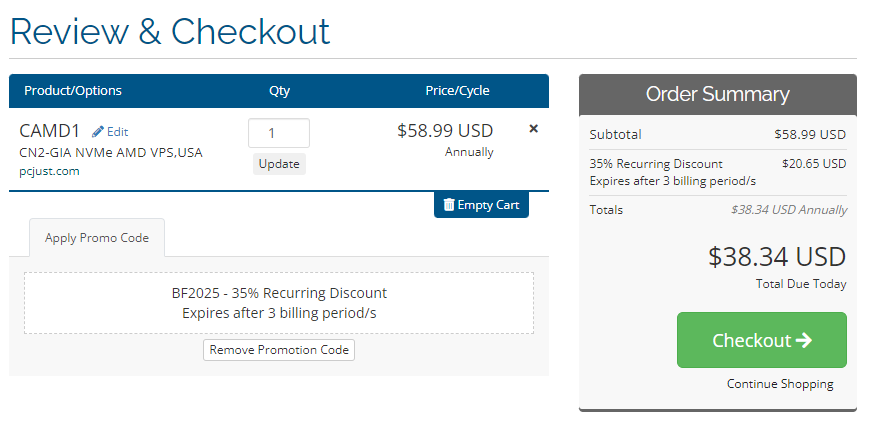Image resolution: width=870 pixels, height=425 pixels.
Task: Click the $38.34 USD Total Due amount
Action: tap(777, 257)
